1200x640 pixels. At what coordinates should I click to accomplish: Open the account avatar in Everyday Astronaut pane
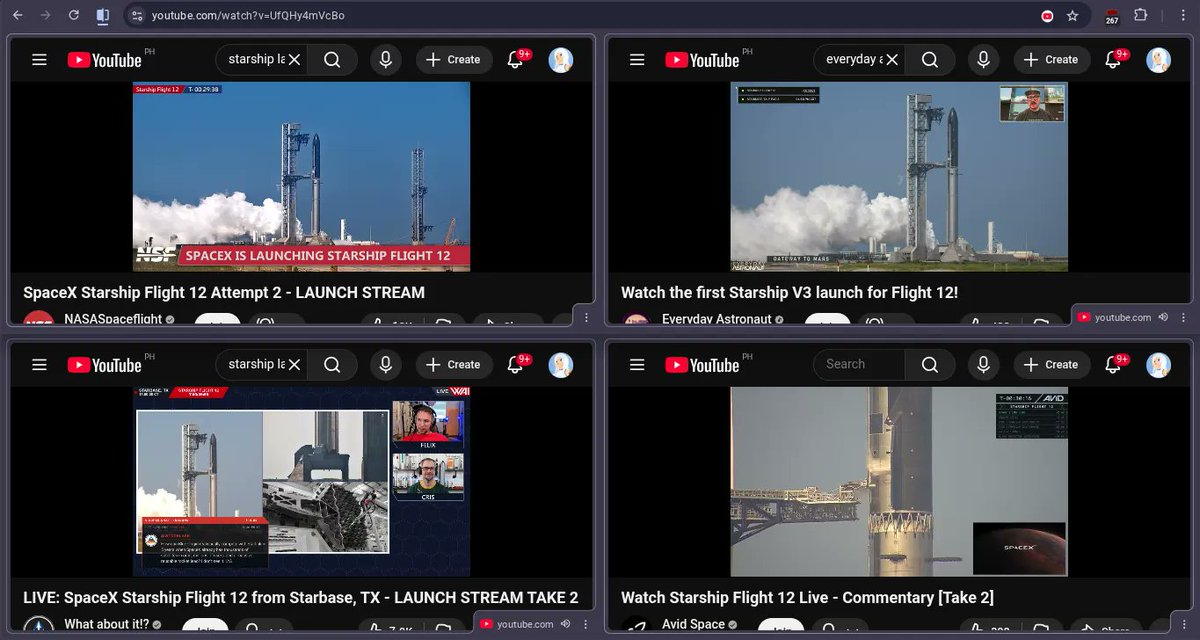[x=1159, y=60]
